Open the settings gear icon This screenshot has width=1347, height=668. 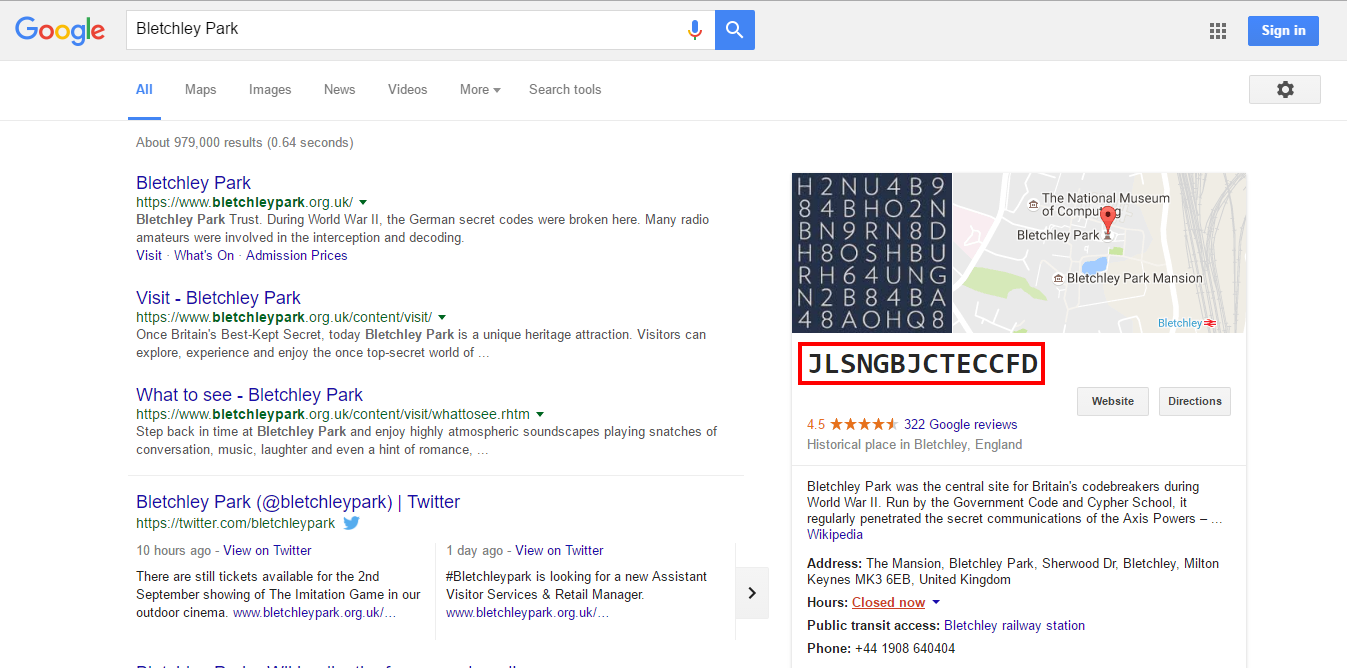click(x=1285, y=90)
